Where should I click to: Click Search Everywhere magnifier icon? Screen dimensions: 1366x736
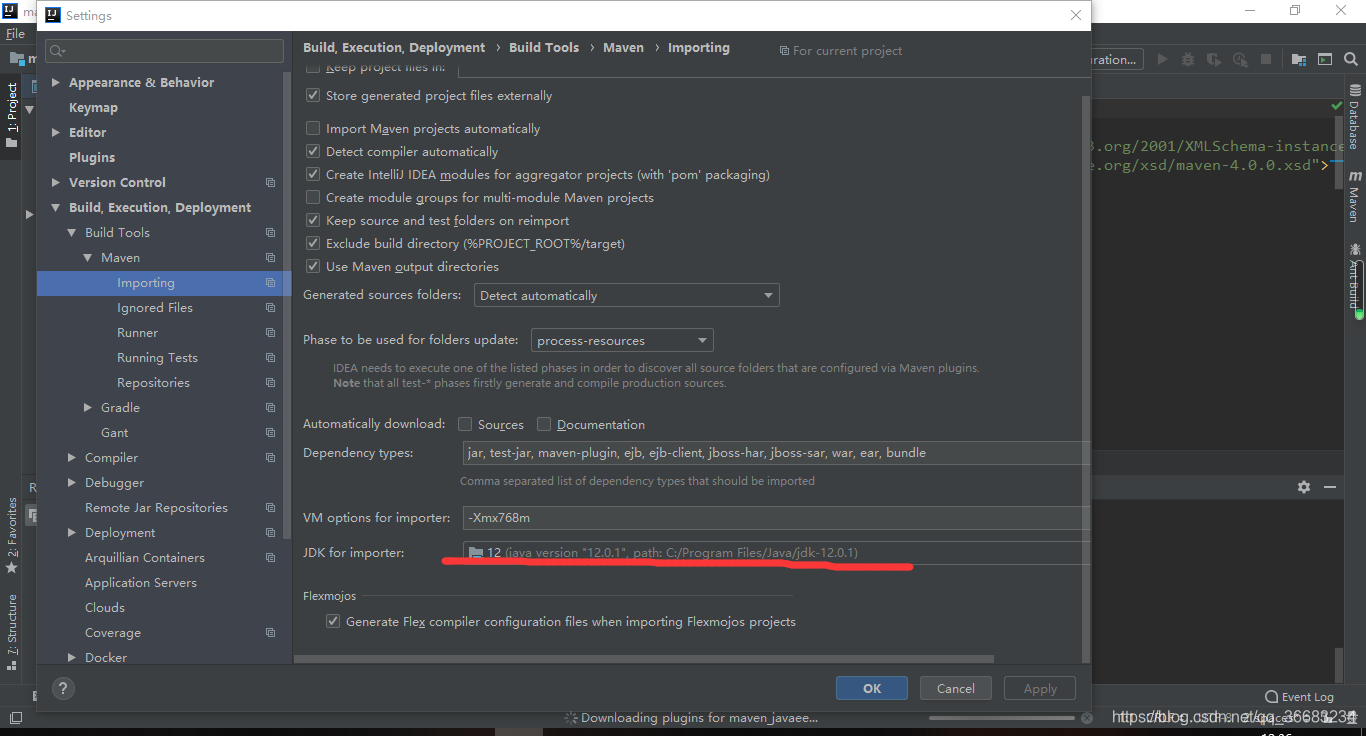(1350, 59)
